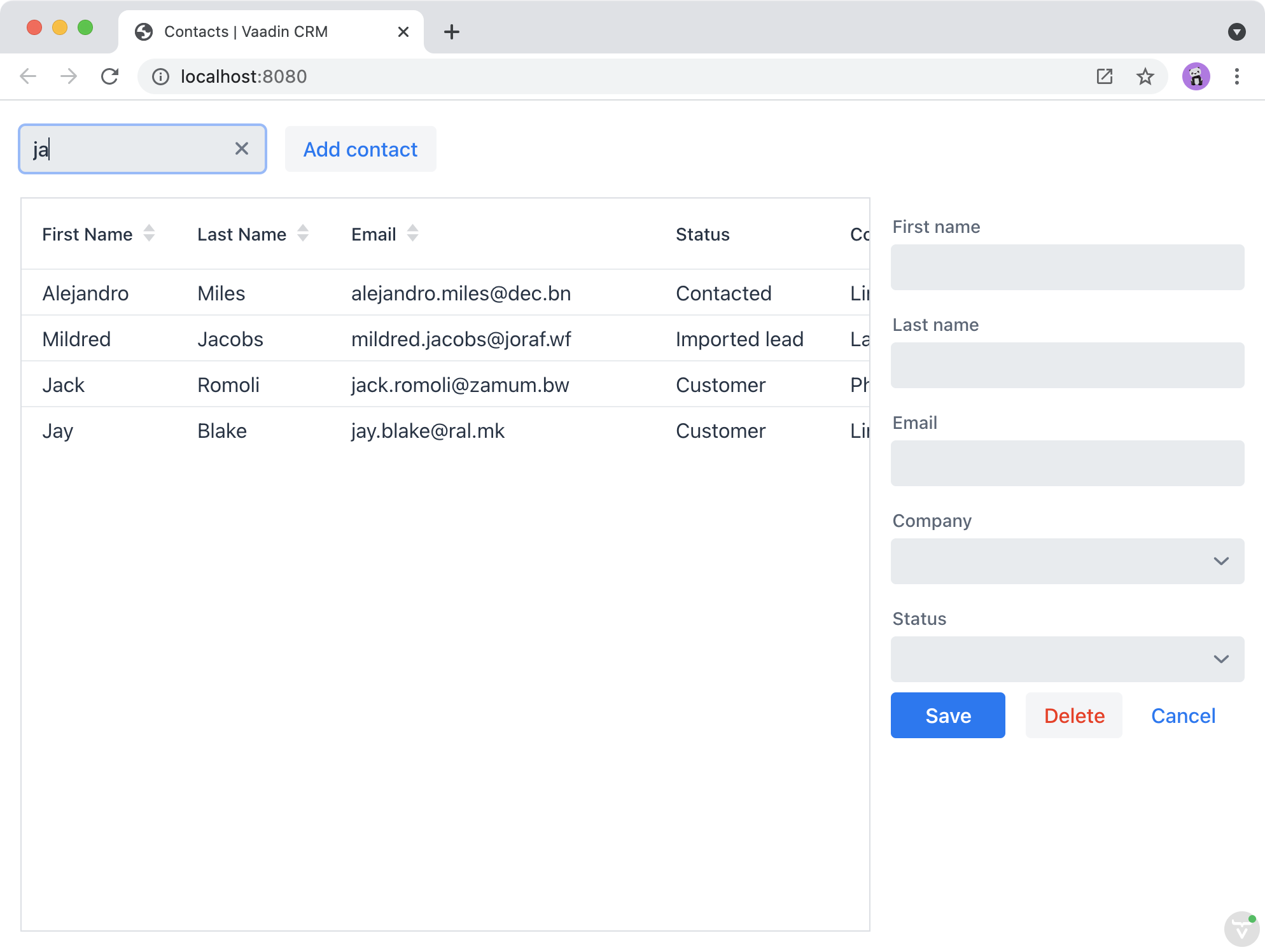
Task: View site information icon
Action: pyautogui.click(x=160, y=76)
